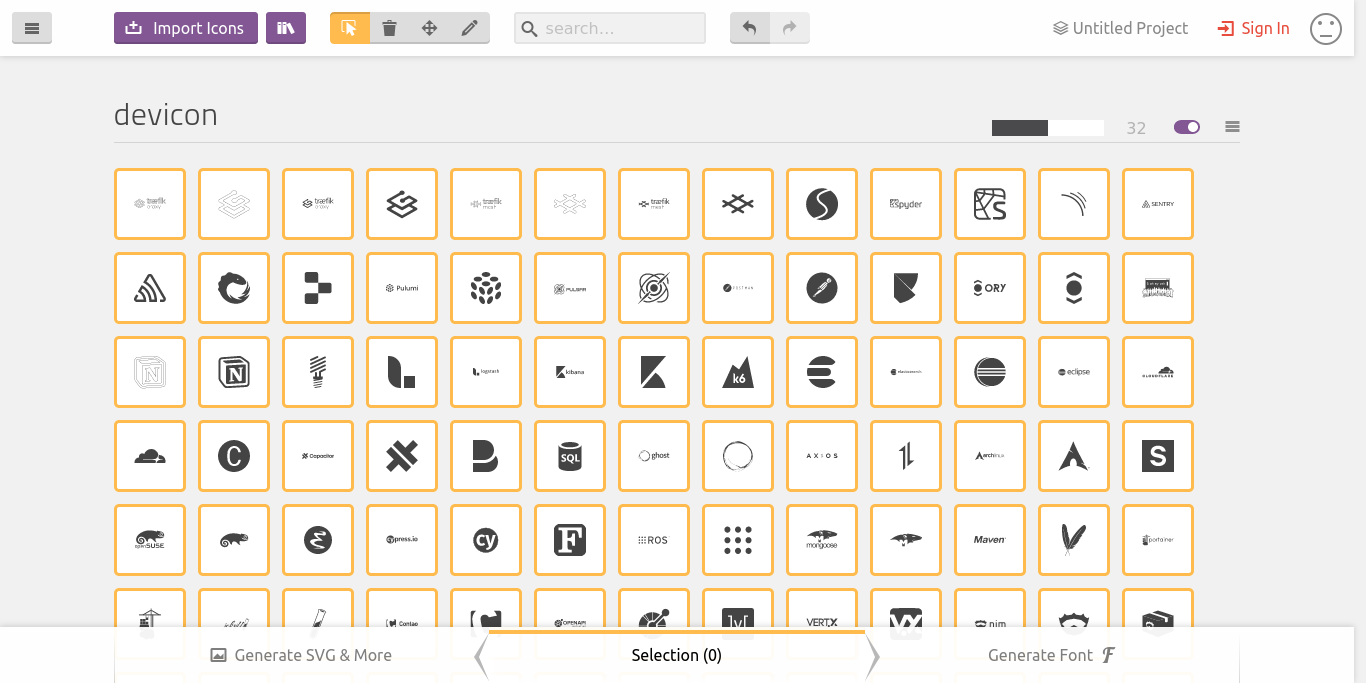Viewport: 1366px width, 683px height.
Task: Select the Ghost wordmark icon
Action: 654,456
